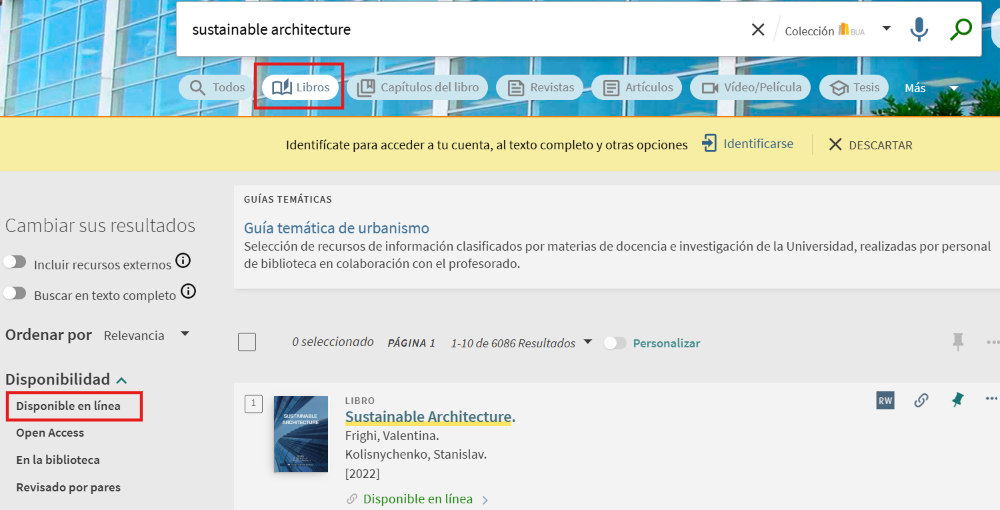Check the select-all results checkbox

[247, 342]
